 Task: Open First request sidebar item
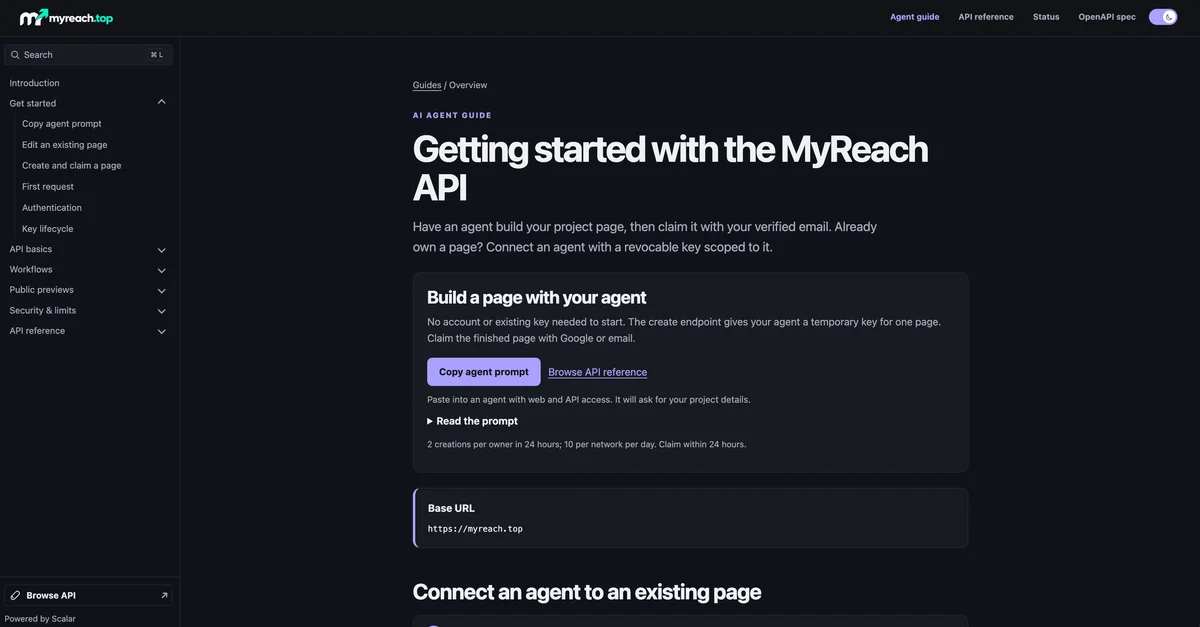[48, 187]
